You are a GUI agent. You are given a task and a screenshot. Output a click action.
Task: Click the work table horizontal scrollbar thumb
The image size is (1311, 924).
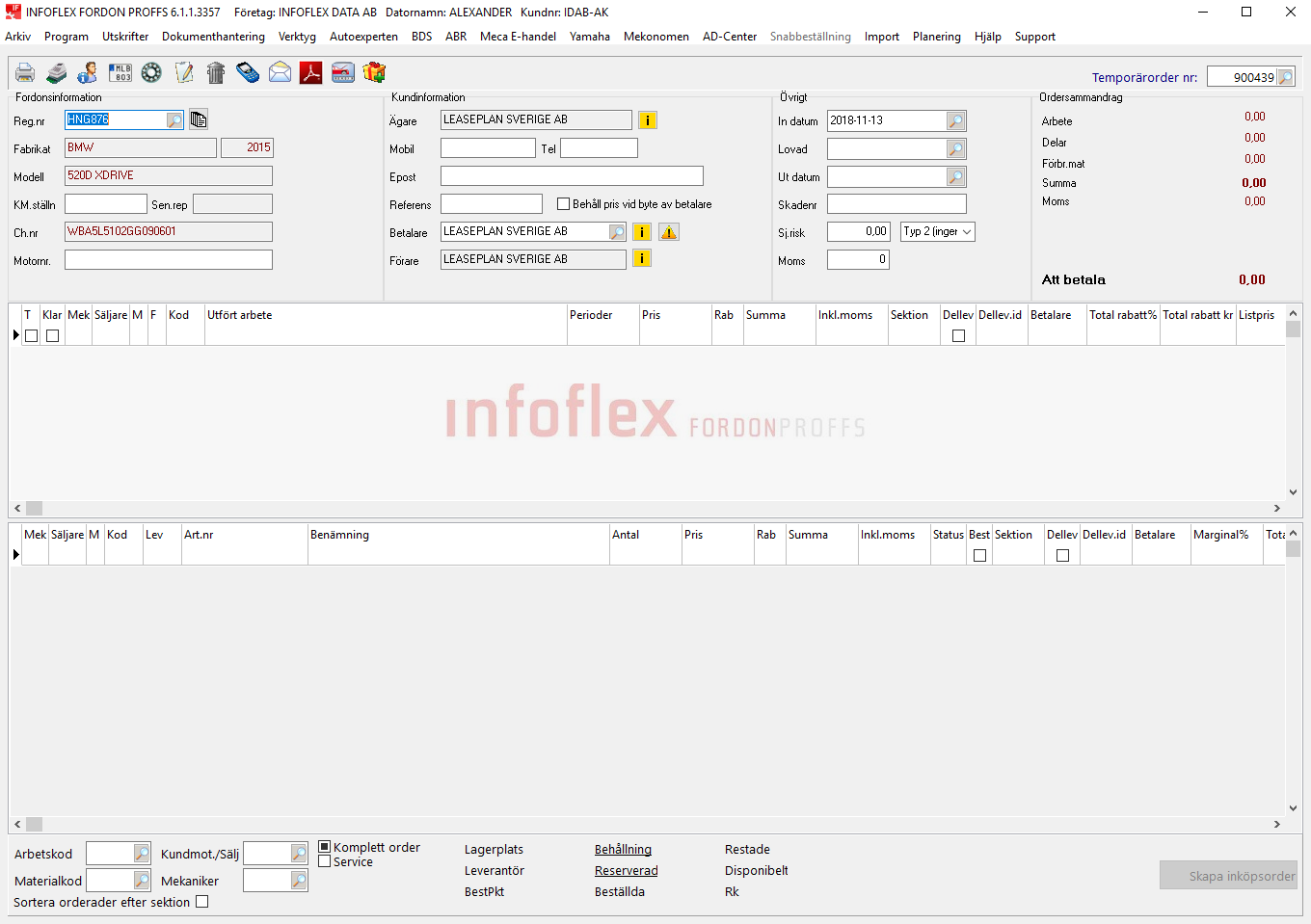click(x=35, y=508)
